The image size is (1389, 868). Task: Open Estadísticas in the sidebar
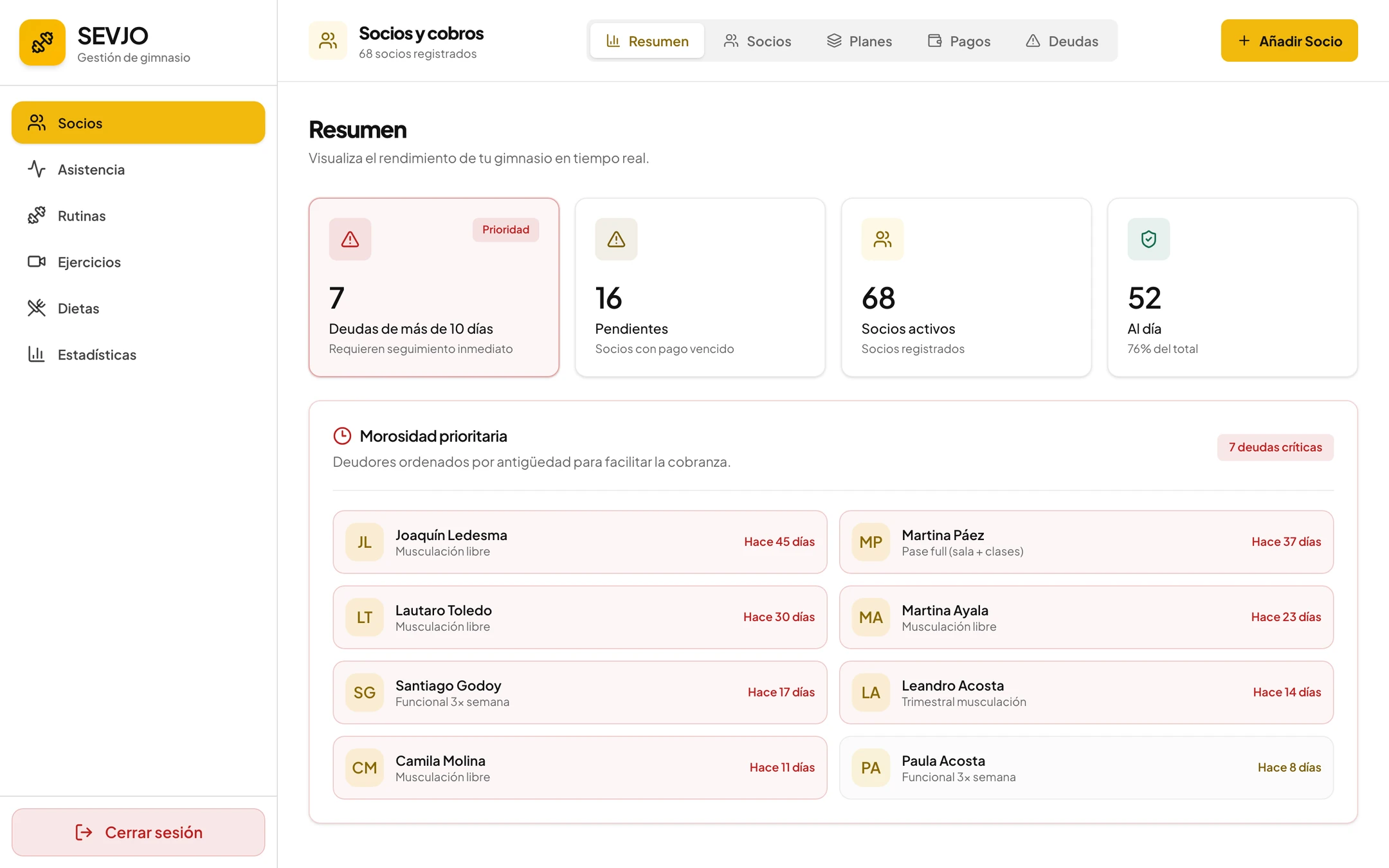tap(138, 354)
